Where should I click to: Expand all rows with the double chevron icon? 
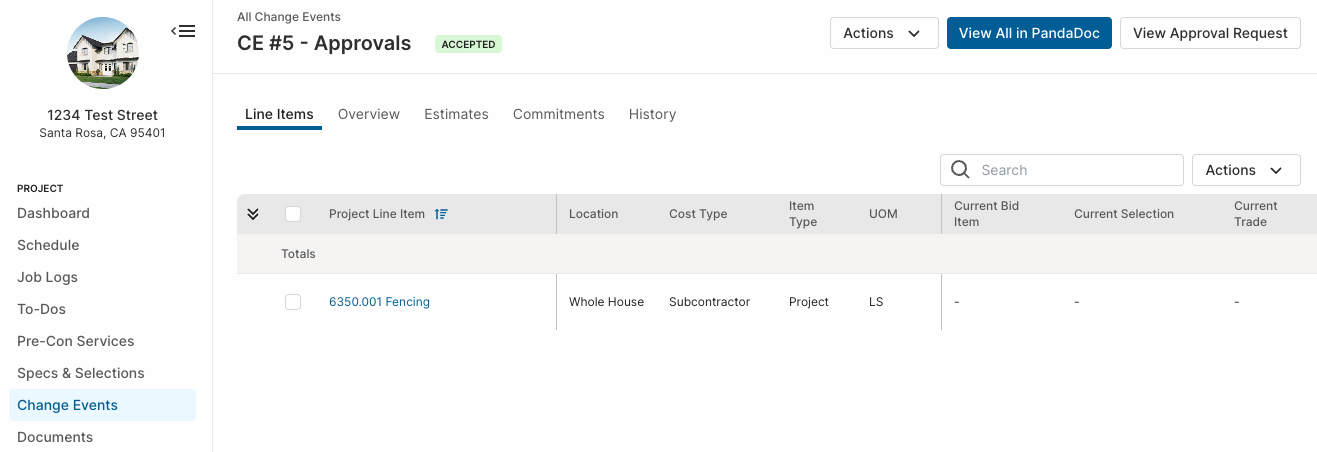[253, 214]
